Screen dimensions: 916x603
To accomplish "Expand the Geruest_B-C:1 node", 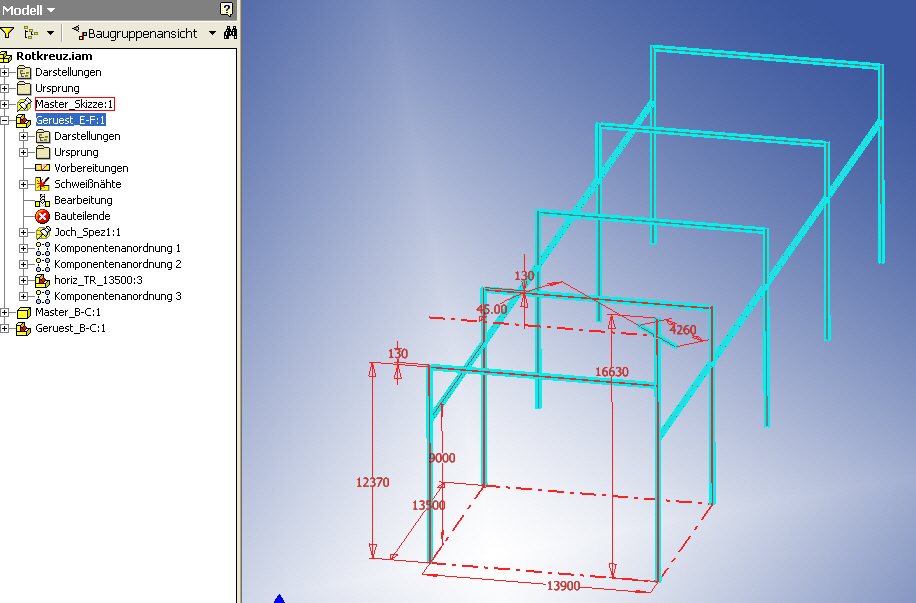I will coord(5,328).
